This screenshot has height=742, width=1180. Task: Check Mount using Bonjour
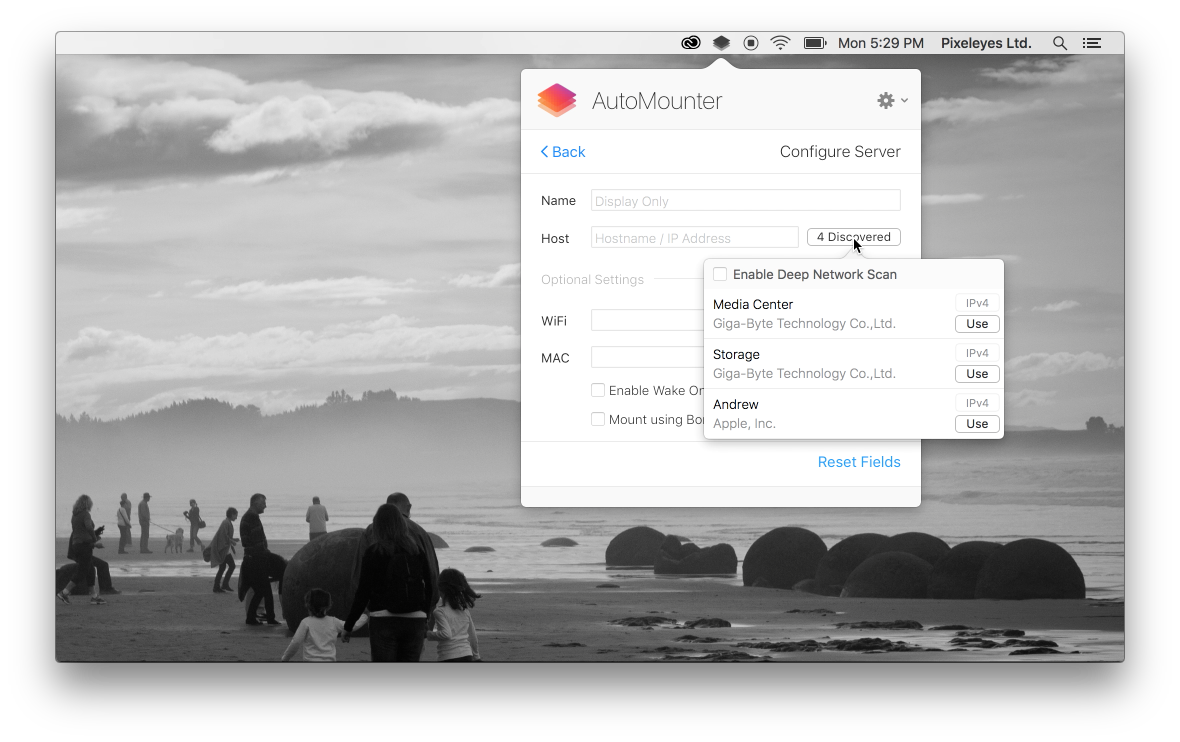pos(597,419)
